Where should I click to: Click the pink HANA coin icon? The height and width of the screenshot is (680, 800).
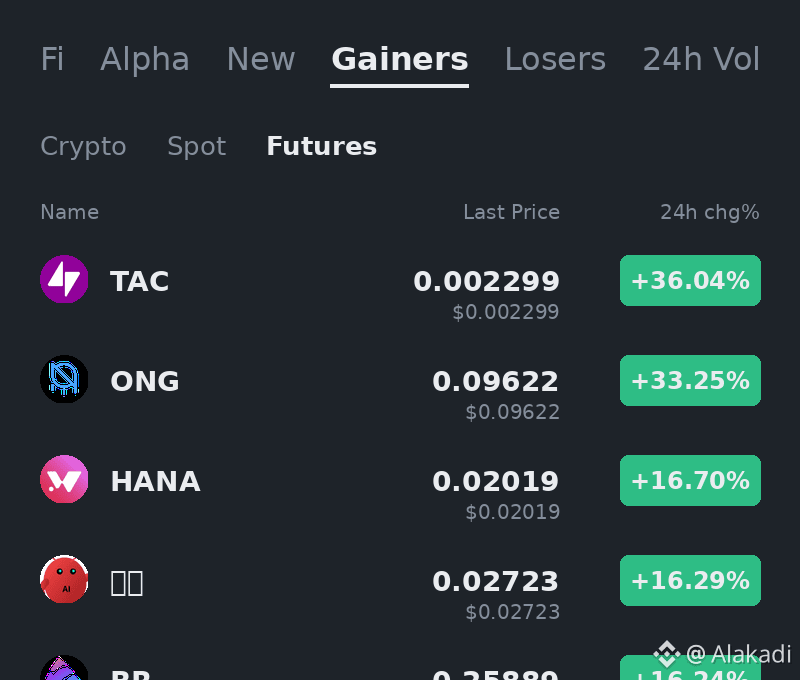pos(64,479)
